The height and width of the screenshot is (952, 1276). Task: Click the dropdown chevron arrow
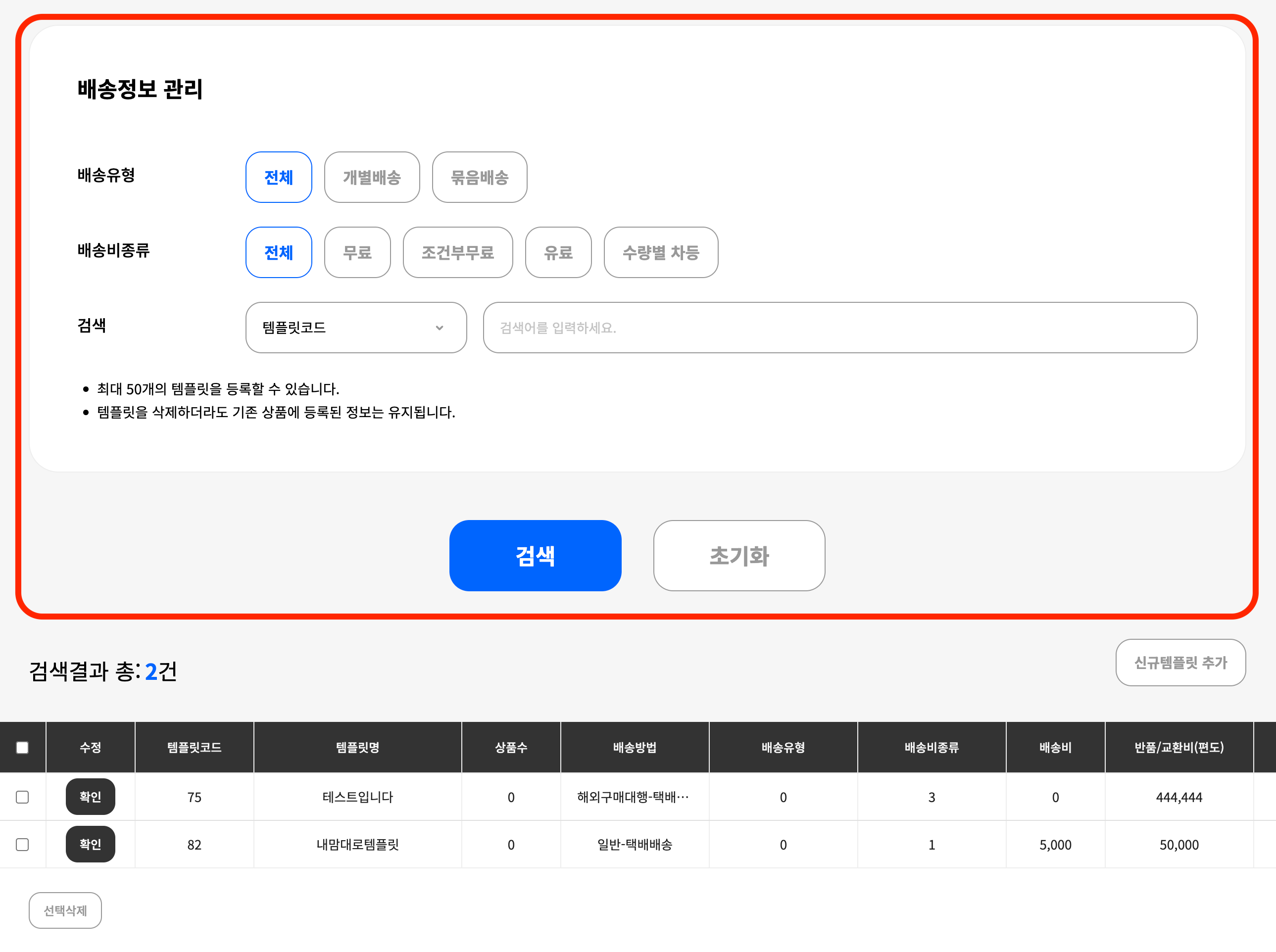coord(439,328)
